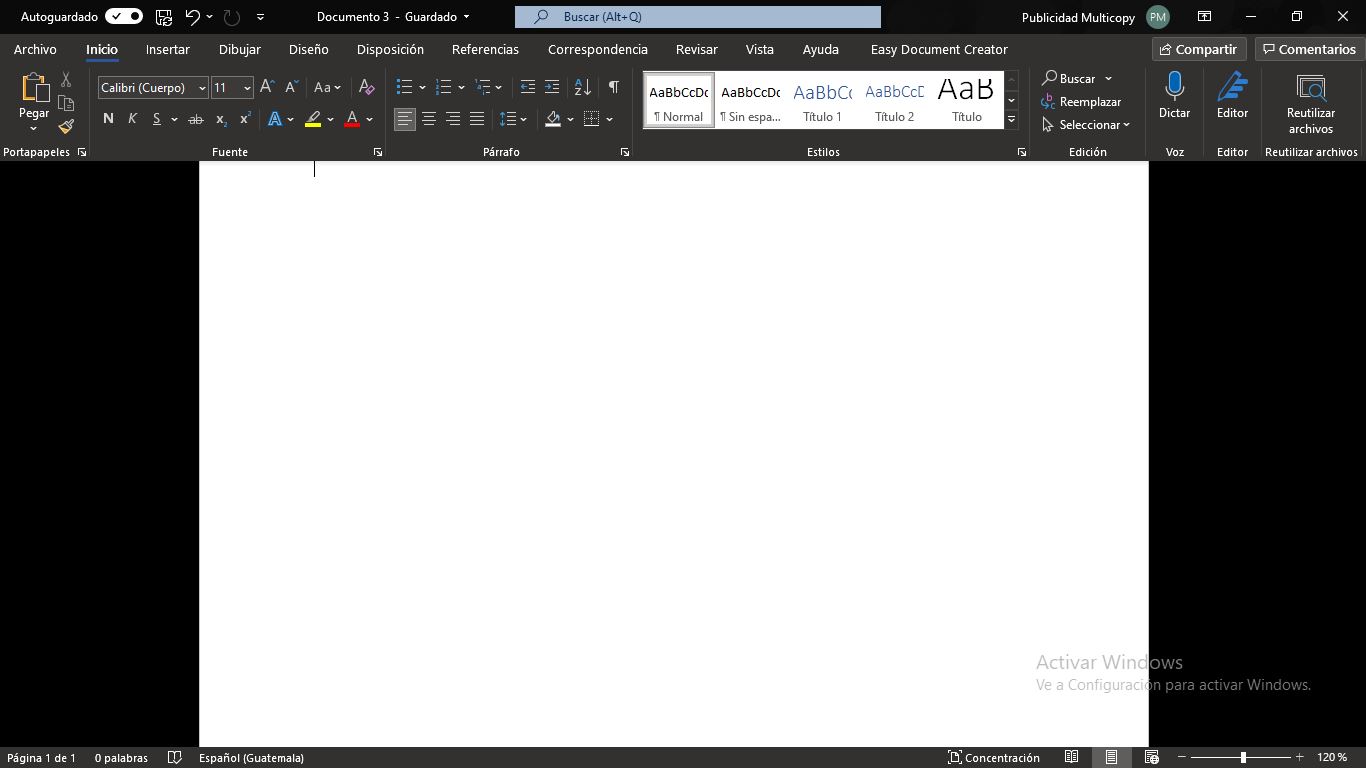Align text to the right
The width and height of the screenshot is (1366, 768).
point(453,119)
